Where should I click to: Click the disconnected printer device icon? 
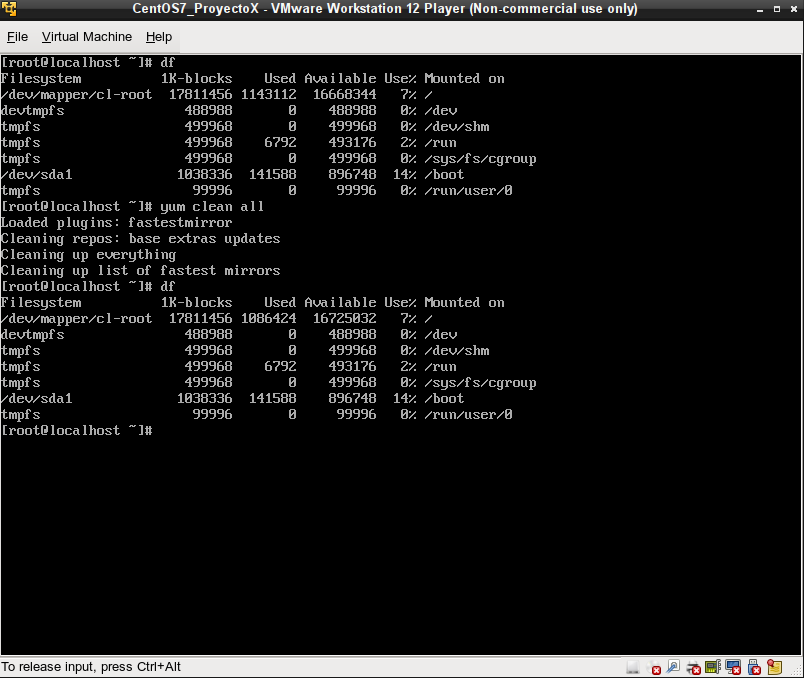[693, 667]
